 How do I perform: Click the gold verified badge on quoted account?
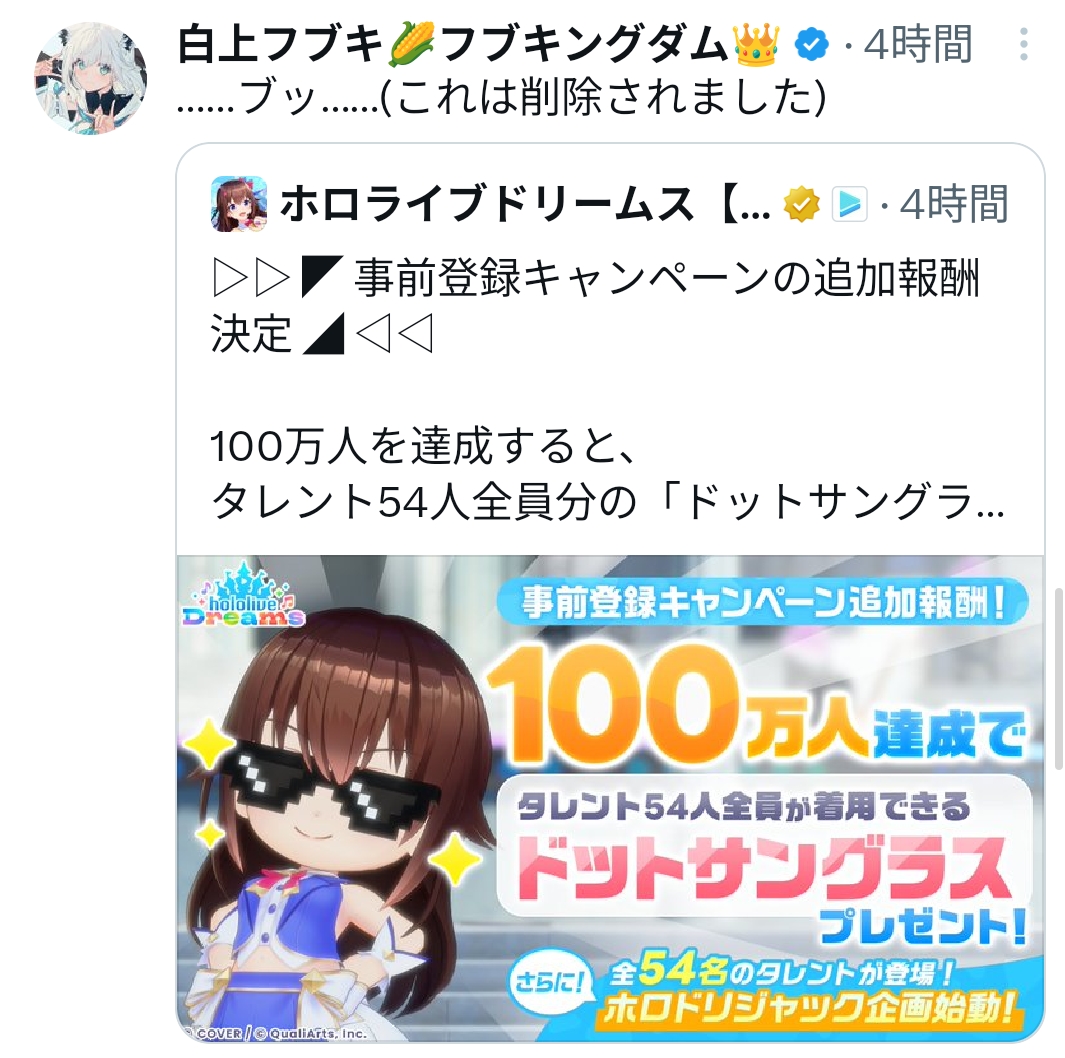coord(801,204)
